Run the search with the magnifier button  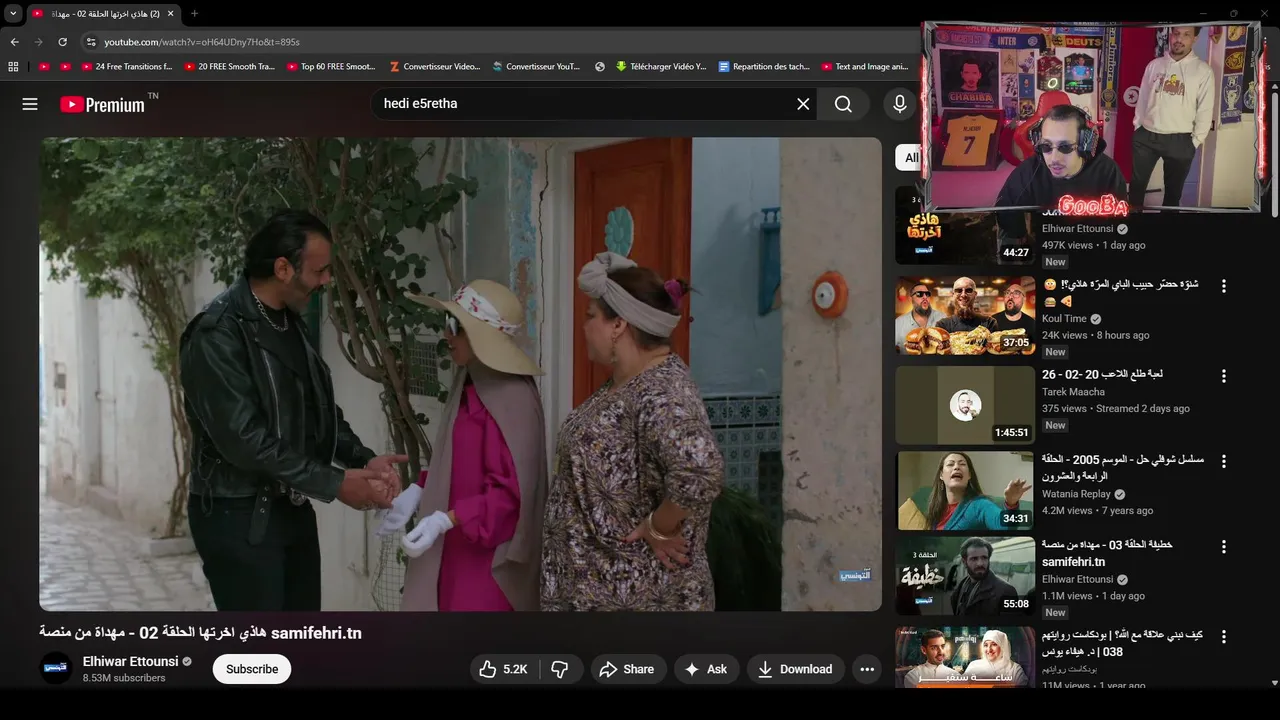(844, 104)
